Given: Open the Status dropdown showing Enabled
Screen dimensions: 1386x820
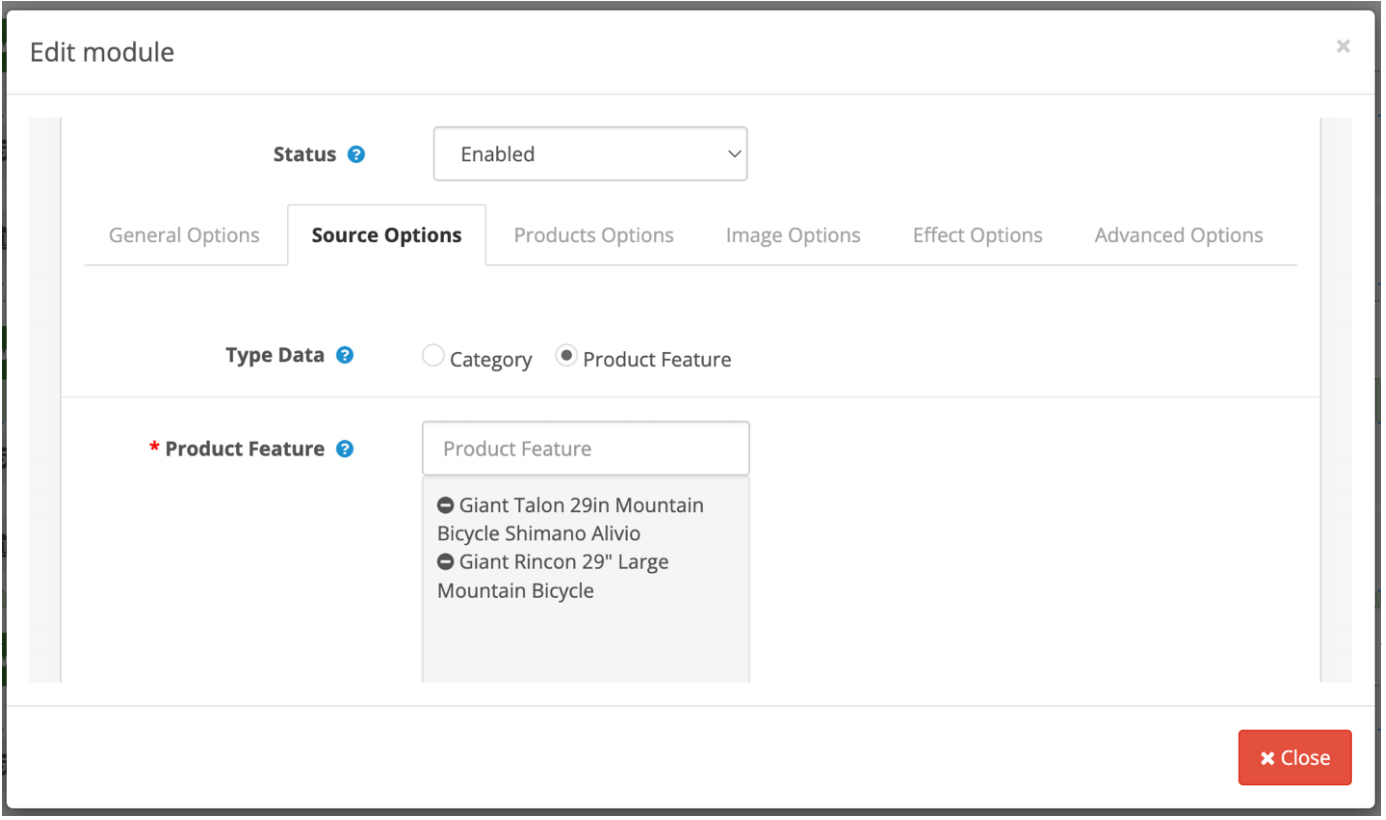Looking at the screenshot, I should (590, 154).
